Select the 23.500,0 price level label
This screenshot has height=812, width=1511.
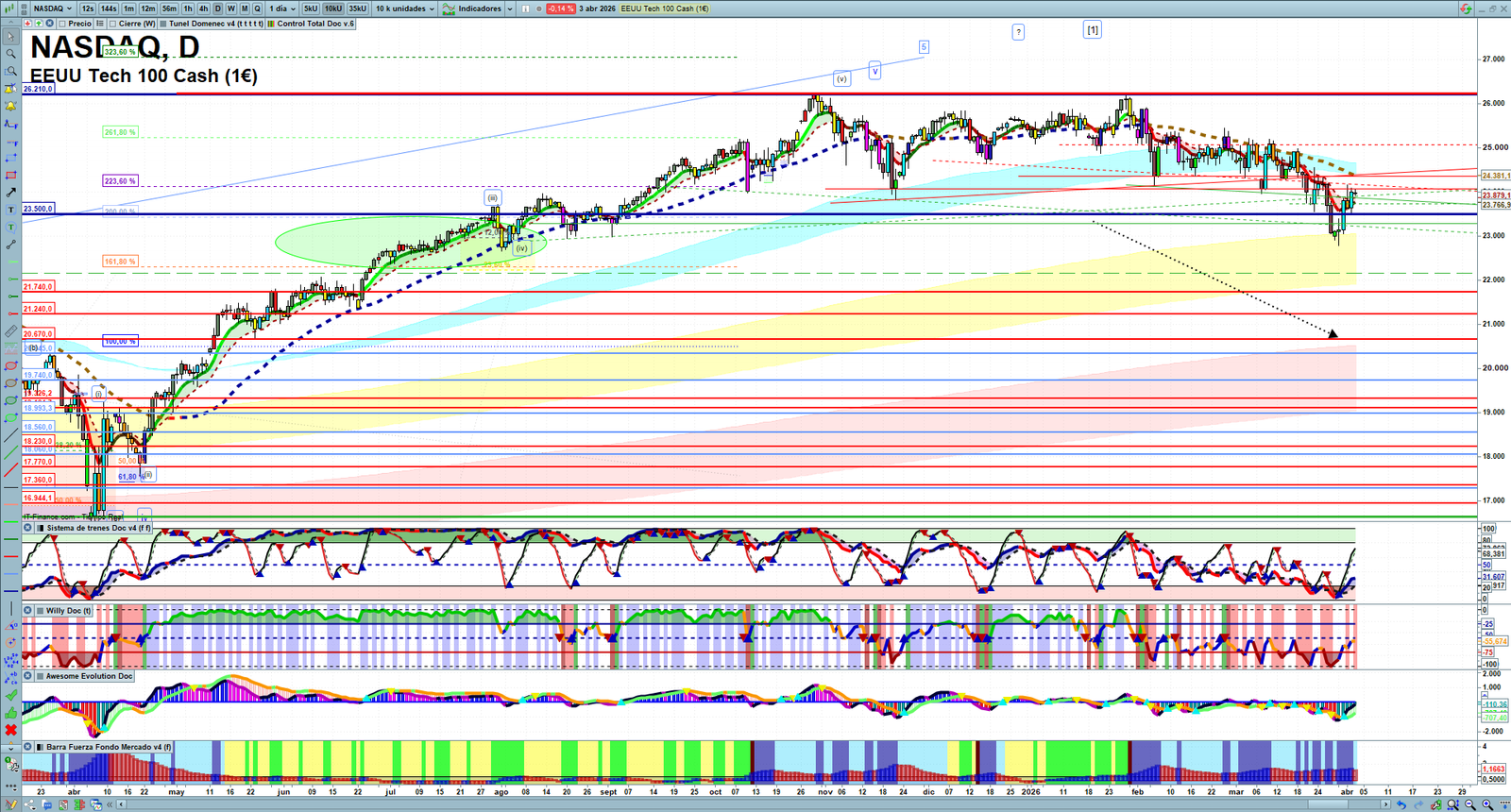click(38, 209)
